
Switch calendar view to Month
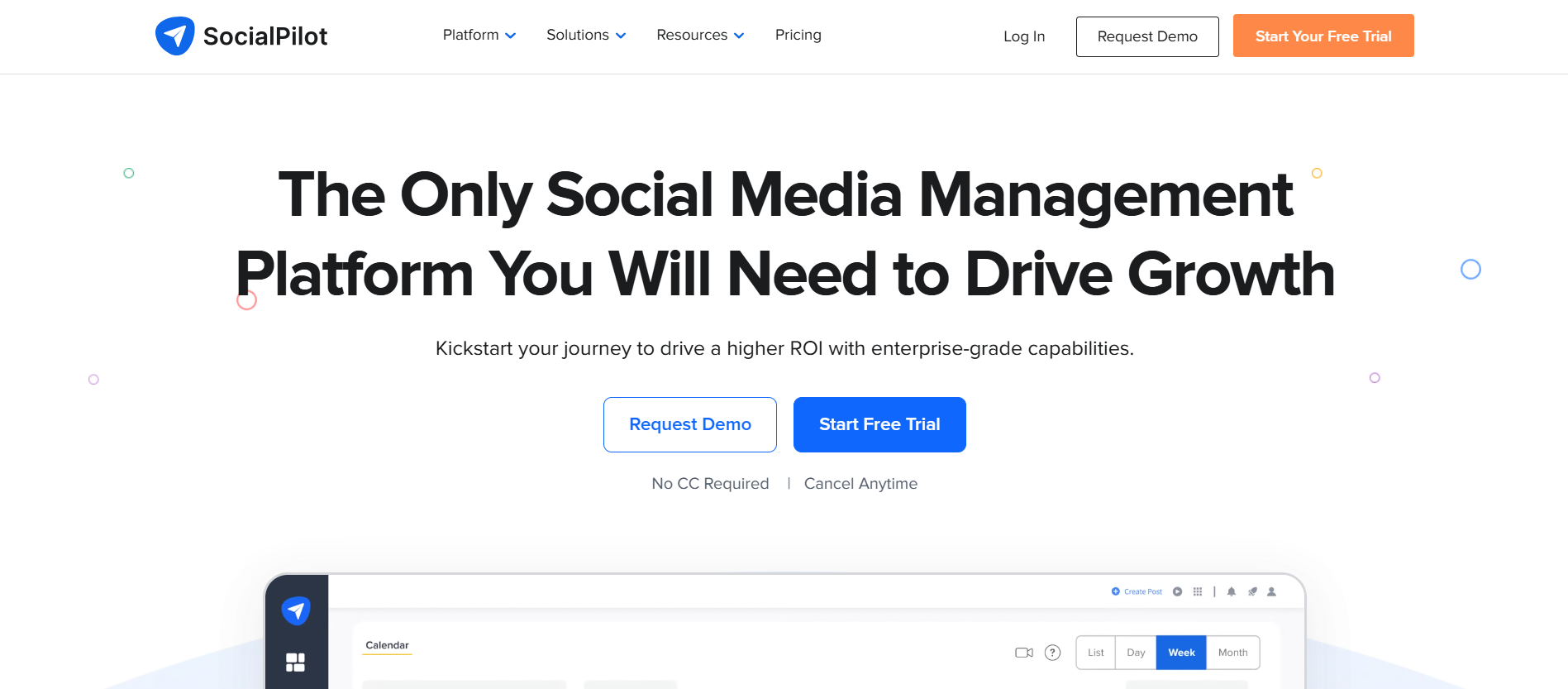click(x=1233, y=653)
